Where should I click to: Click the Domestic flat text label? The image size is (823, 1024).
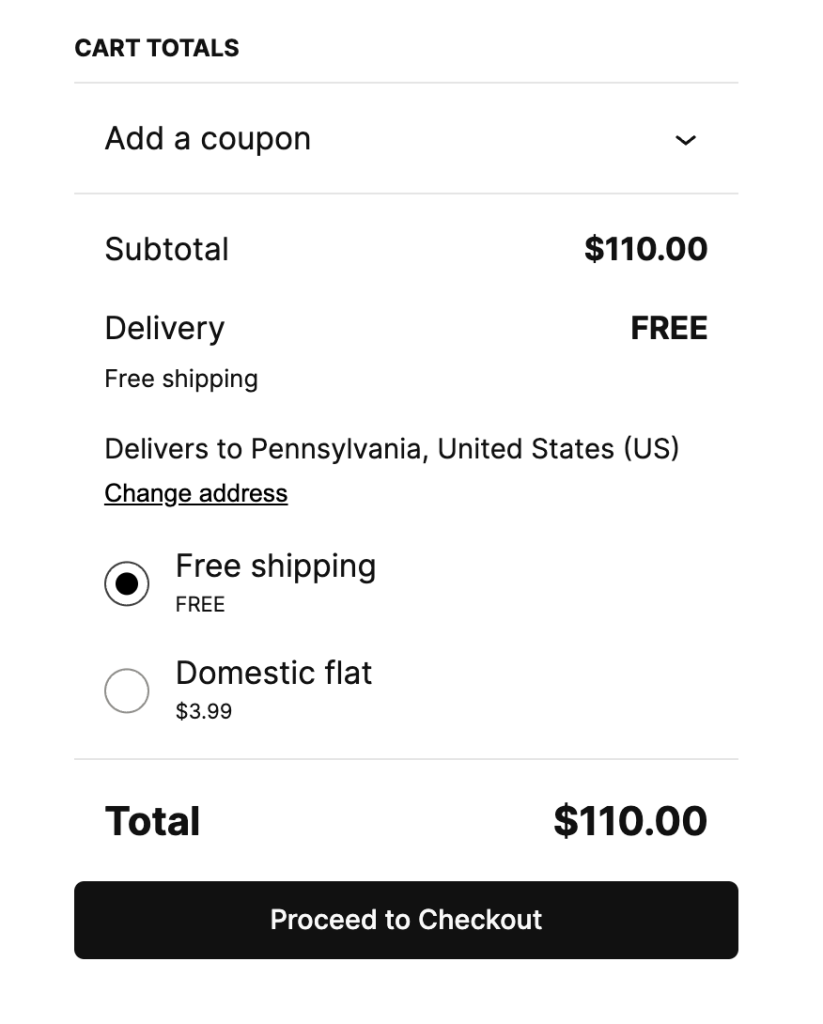(x=274, y=673)
